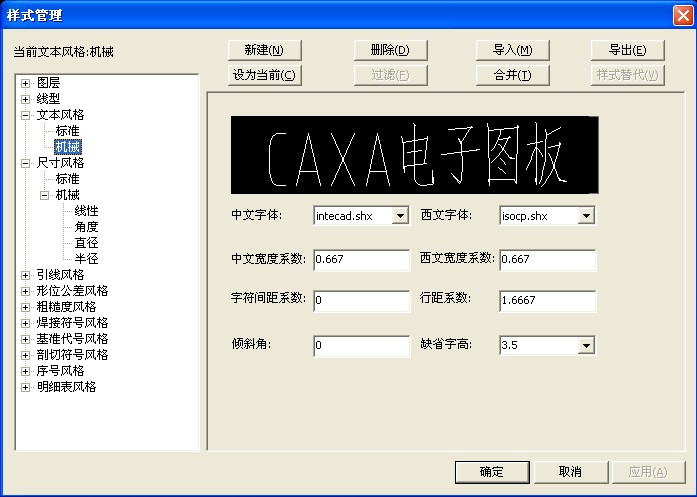Expand the 形位公差风格 tree node
Image resolution: width=697 pixels, height=497 pixels.
pos(25,291)
